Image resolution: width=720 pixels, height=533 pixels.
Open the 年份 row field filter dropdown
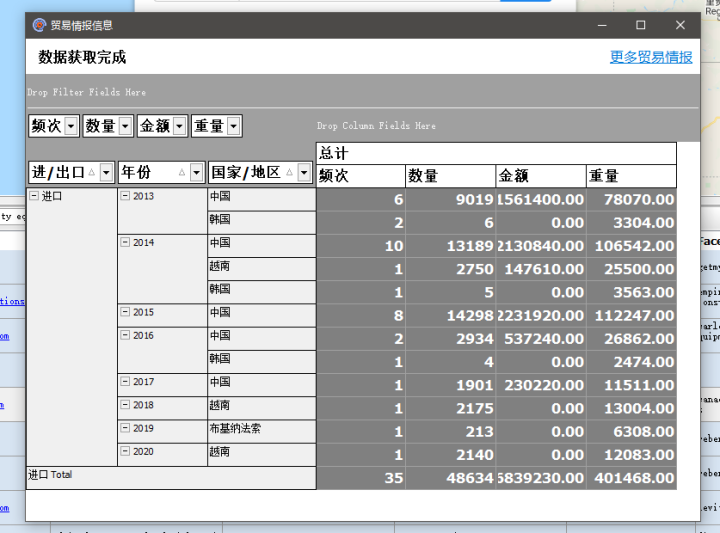coord(197,173)
